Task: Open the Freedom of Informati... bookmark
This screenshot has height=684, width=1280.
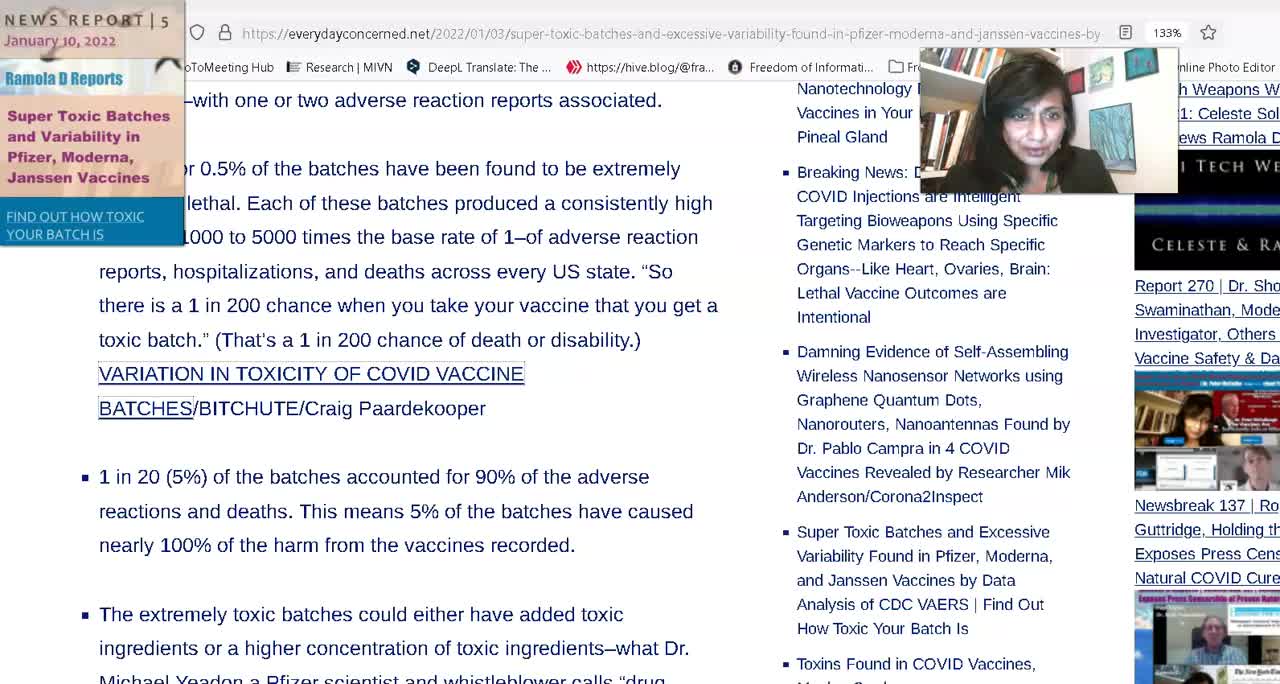Action: tap(801, 67)
